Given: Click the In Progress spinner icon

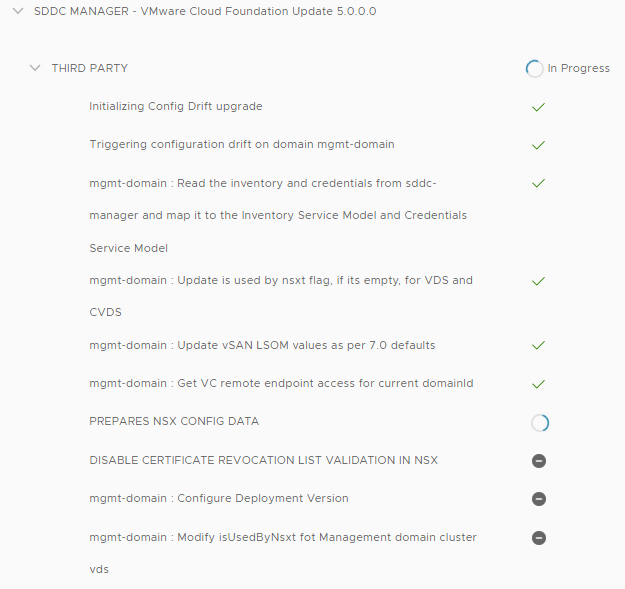Looking at the screenshot, I should [x=534, y=69].
